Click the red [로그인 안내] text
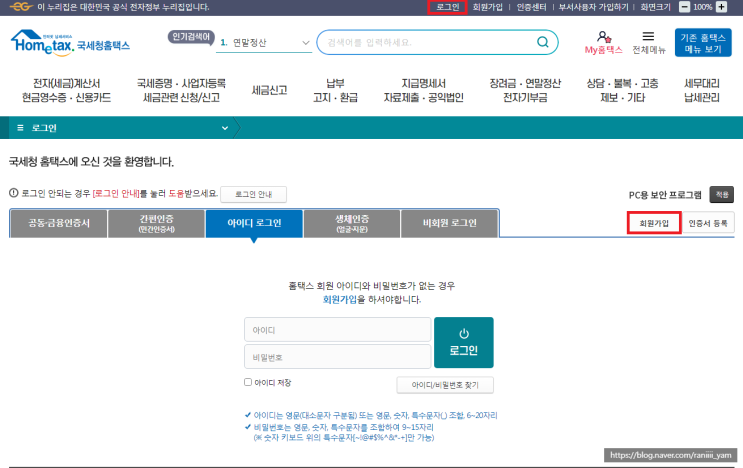The height and width of the screenshot is (468, 743). tap(116, 193)
